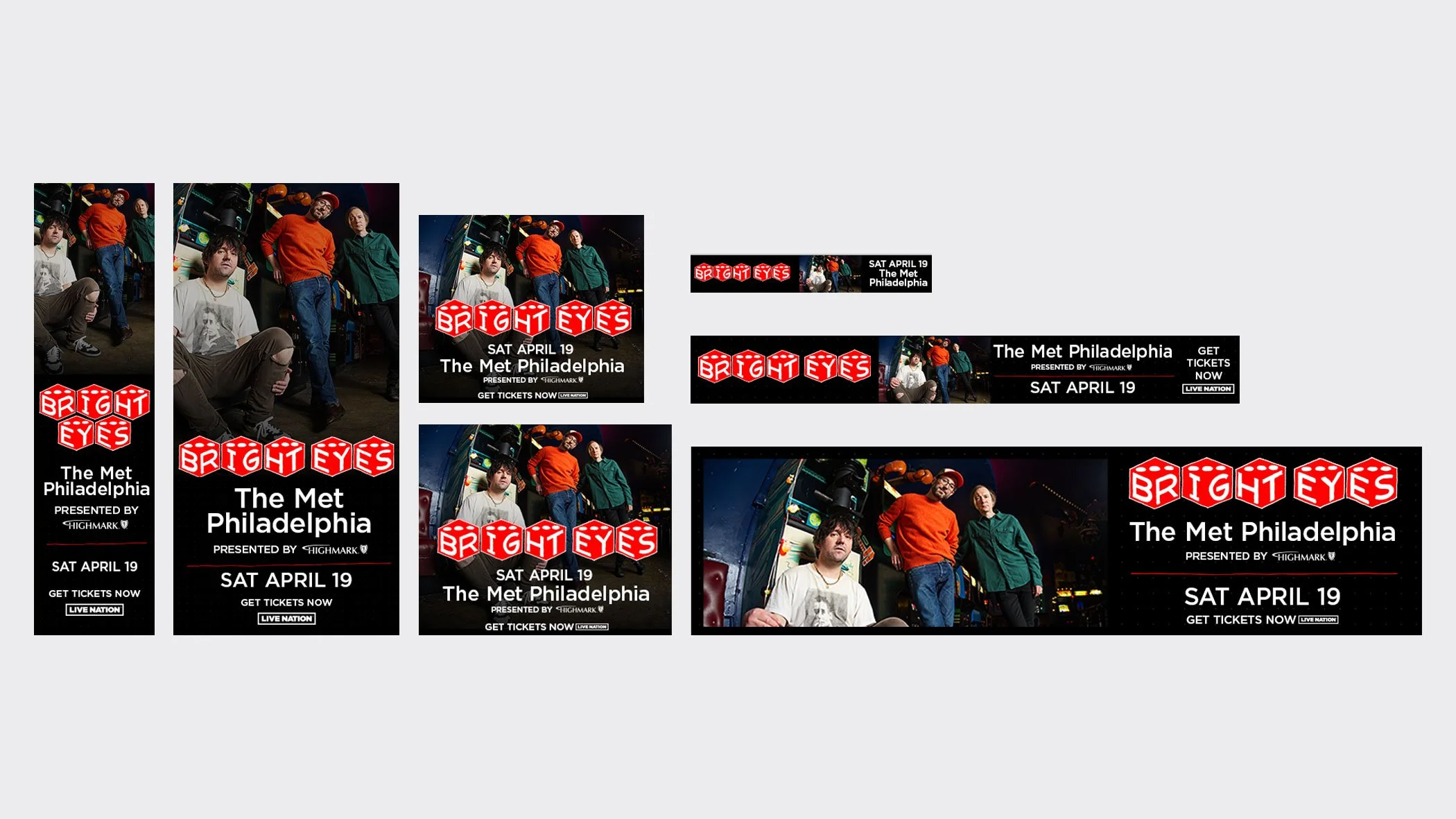The image size is (1456, 819).
Task: Click Highmark logo in wide vertical banner
Action: [x=335, y=550]
